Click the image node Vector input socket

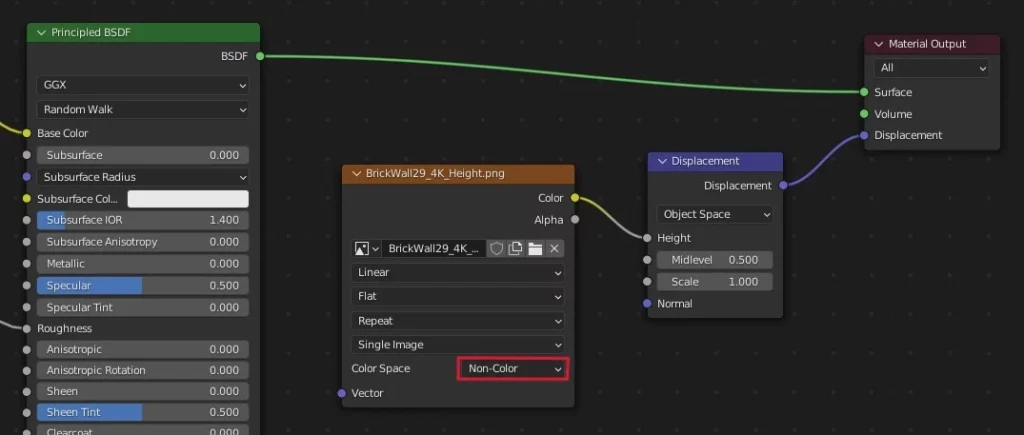[x=342, y=393]
